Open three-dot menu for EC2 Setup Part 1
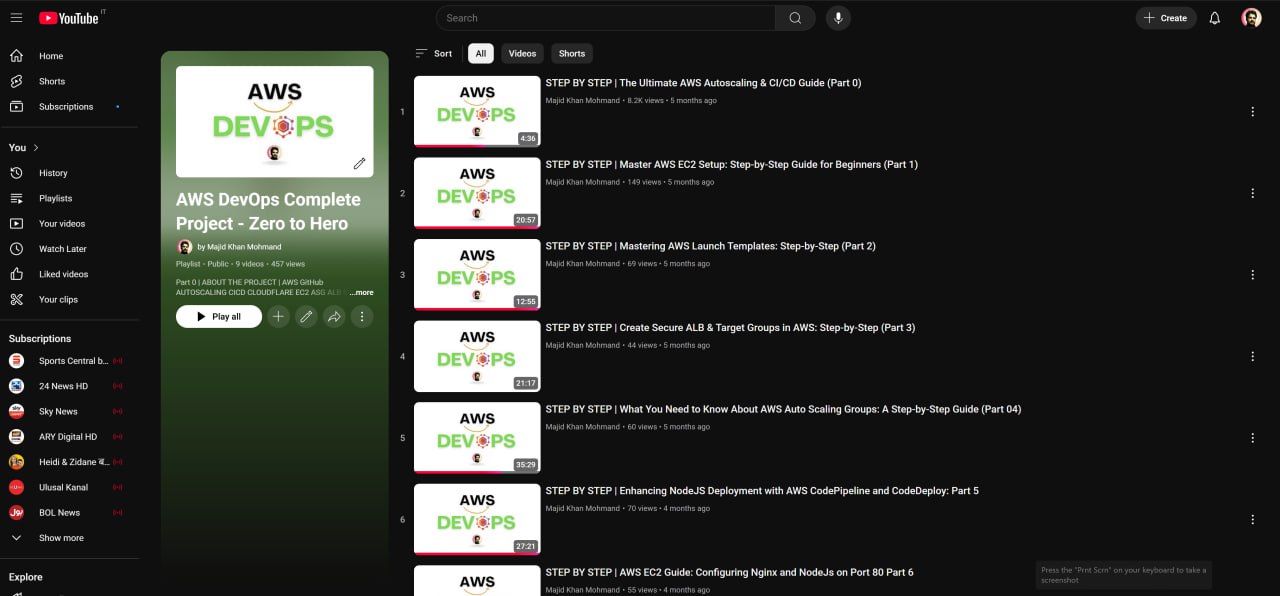 1252,193
